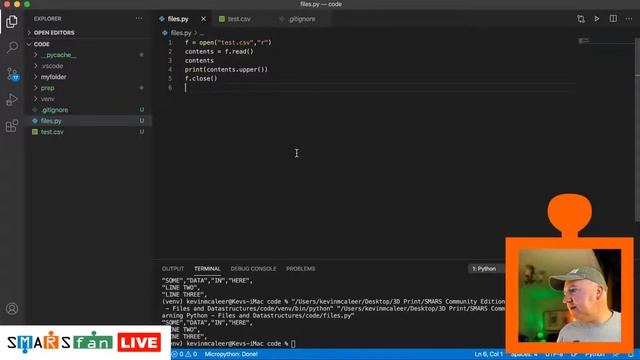
Task: Click the errors and warnings status indicator
Action: [x=185, y=354]
